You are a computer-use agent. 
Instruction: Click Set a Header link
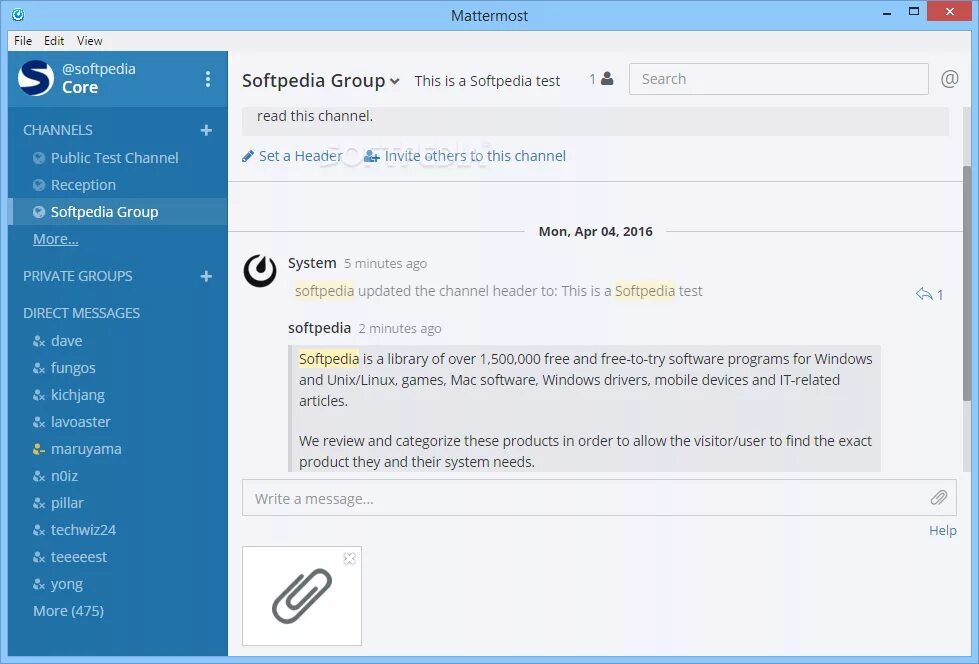[300, 156]
